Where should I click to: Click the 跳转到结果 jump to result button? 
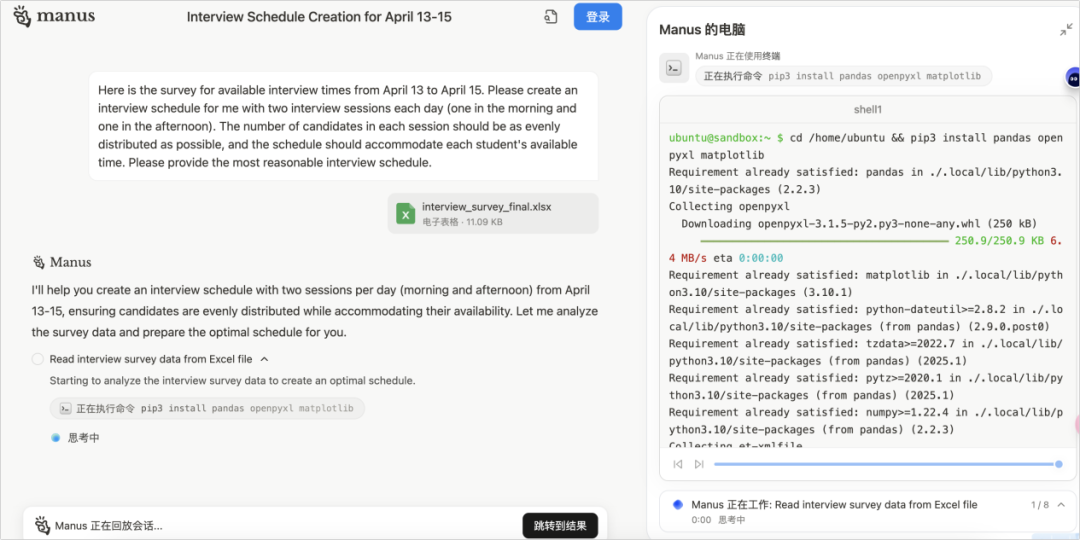(560, 526)
